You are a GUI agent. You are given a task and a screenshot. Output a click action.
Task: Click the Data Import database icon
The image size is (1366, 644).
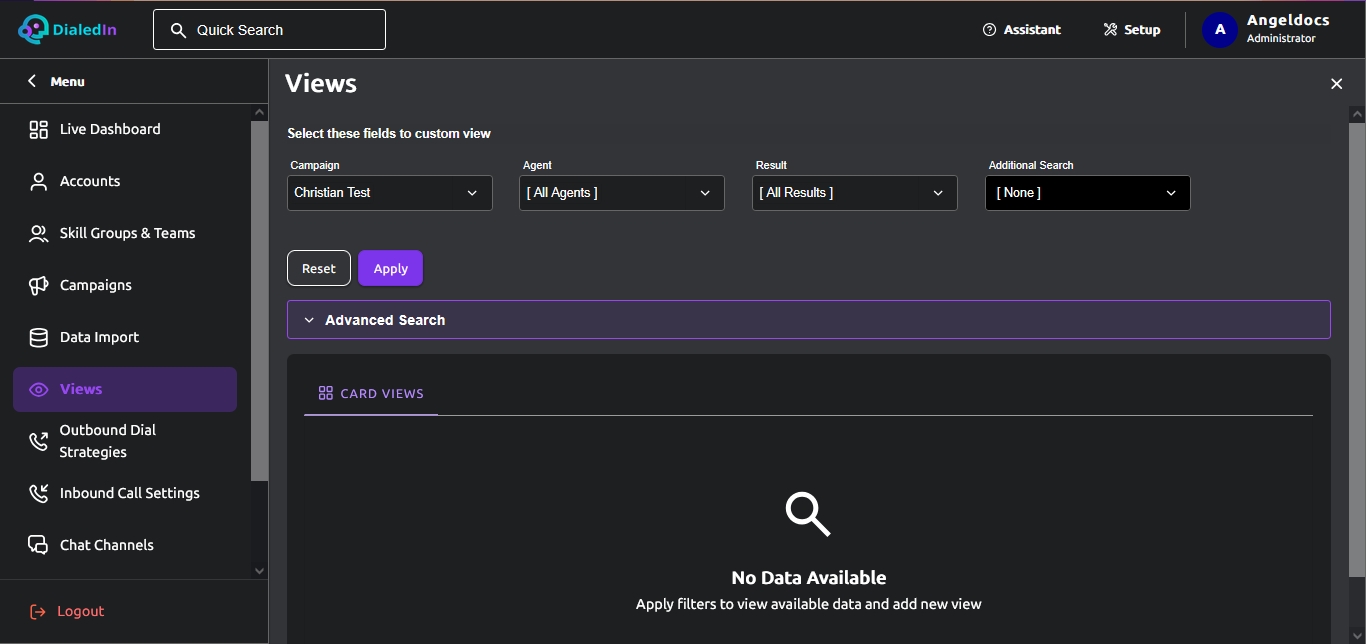point(38,337)
